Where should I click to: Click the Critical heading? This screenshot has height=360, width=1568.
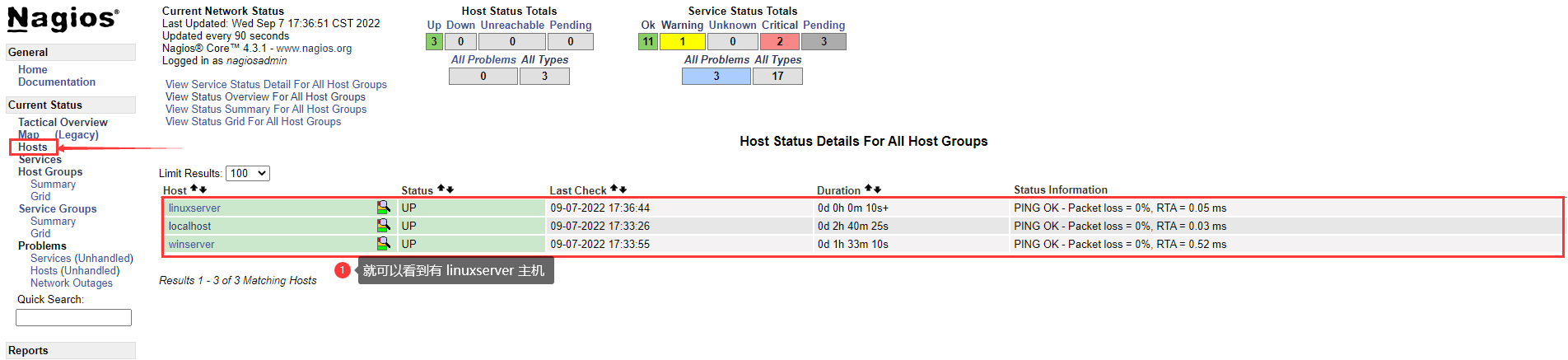pyautogui.click(x=780, y=25)
